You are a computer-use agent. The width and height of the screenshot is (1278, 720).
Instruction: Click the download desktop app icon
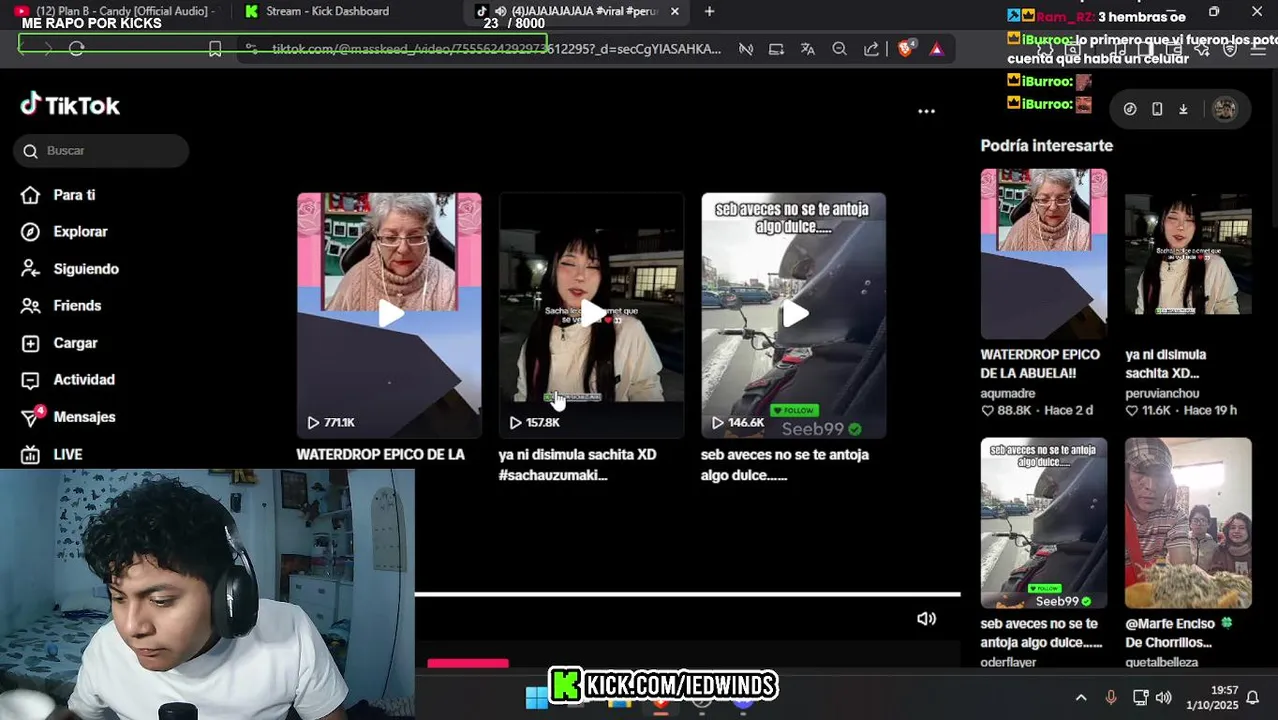[x=1183, y=109]
